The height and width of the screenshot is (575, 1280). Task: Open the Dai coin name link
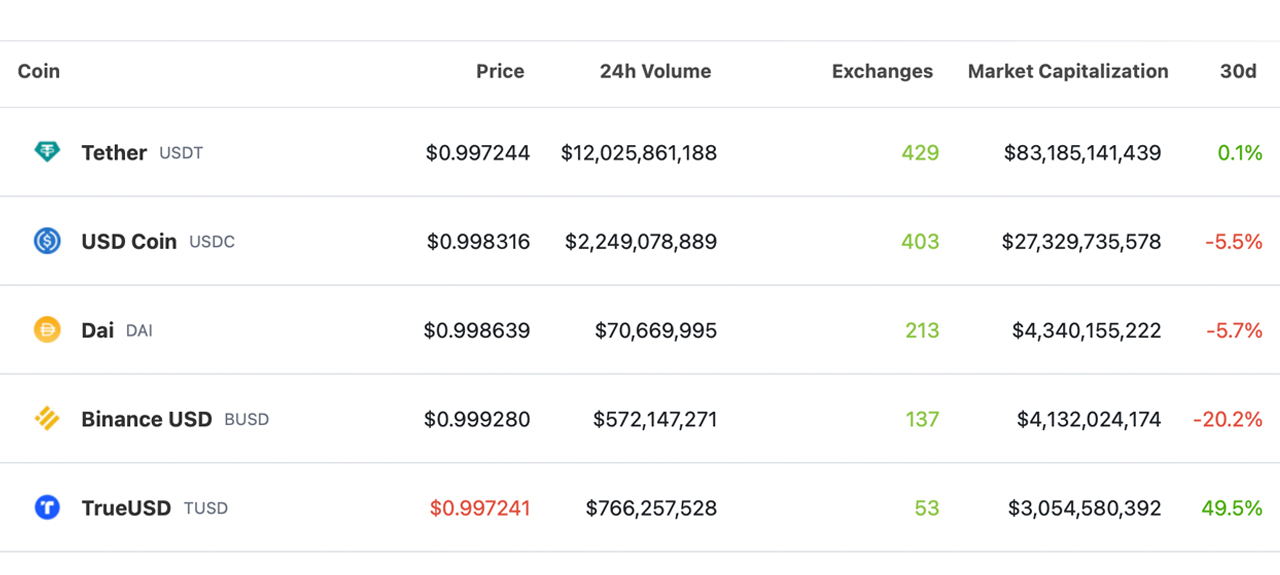point(98,330)
